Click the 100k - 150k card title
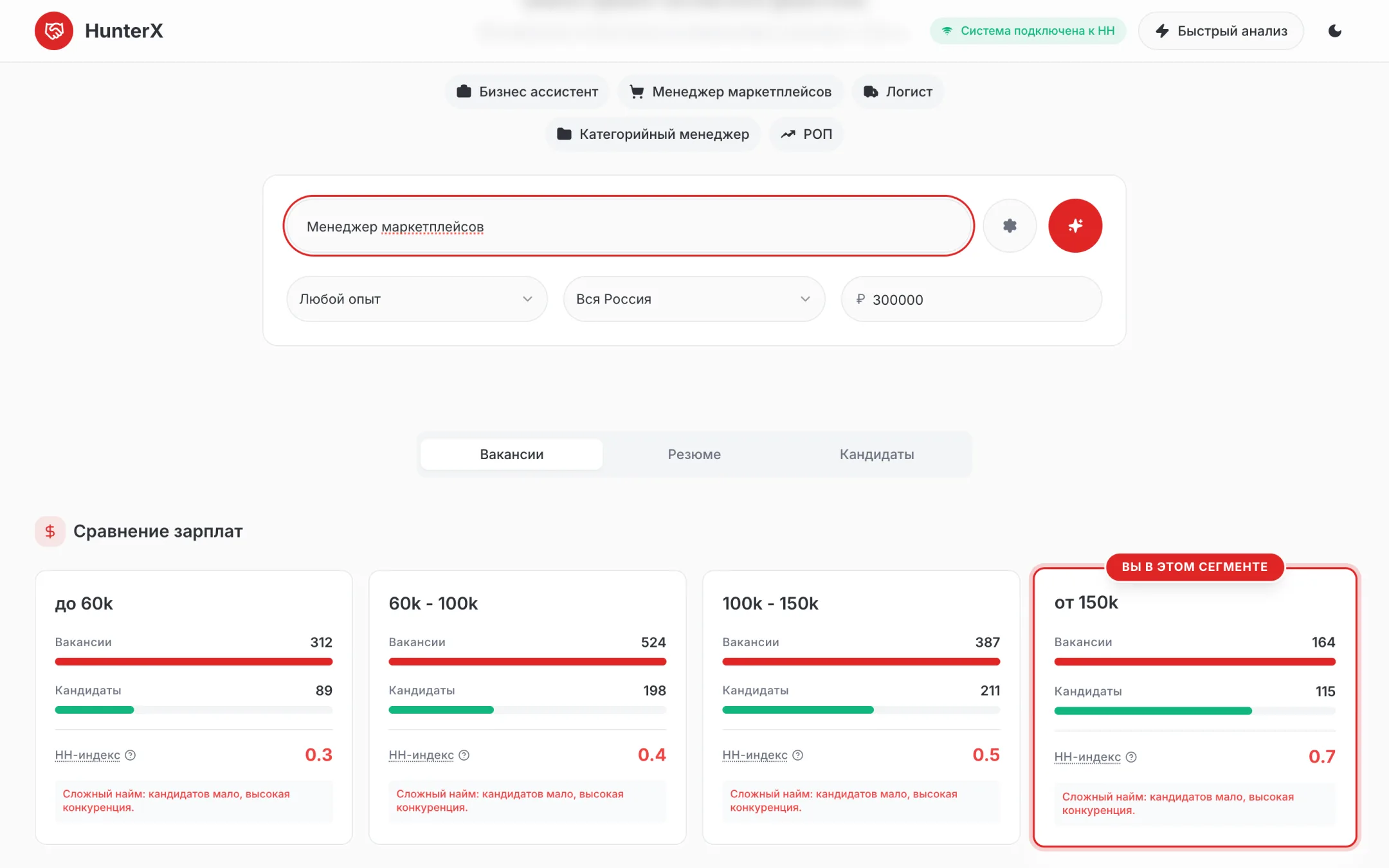This screenshot has width=1389, height=868. coord(770,604)
